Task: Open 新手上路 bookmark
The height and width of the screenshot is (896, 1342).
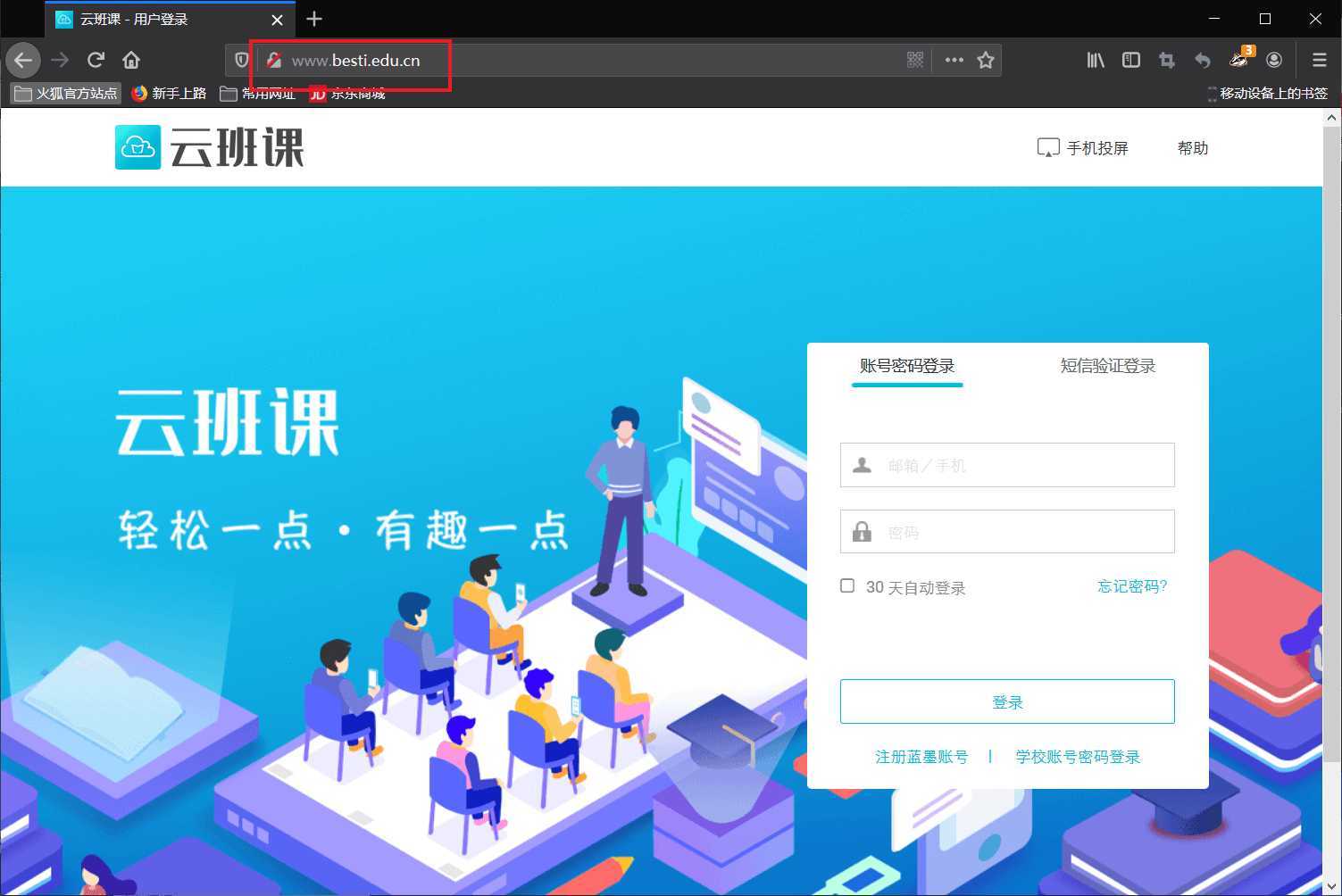Action: click(x=169, y=93)
